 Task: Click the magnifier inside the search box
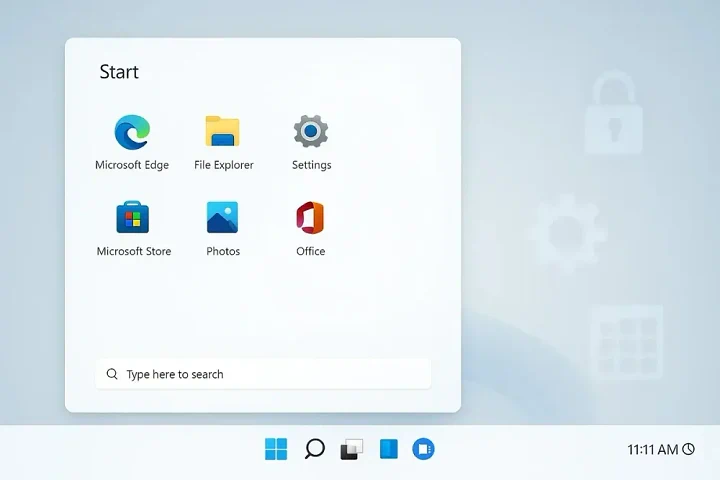[x=112, y=374]
